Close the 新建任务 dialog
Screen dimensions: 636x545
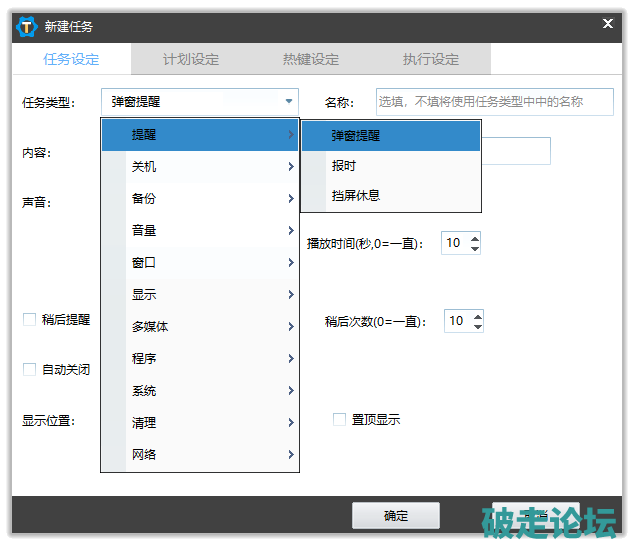coord(607,24)
